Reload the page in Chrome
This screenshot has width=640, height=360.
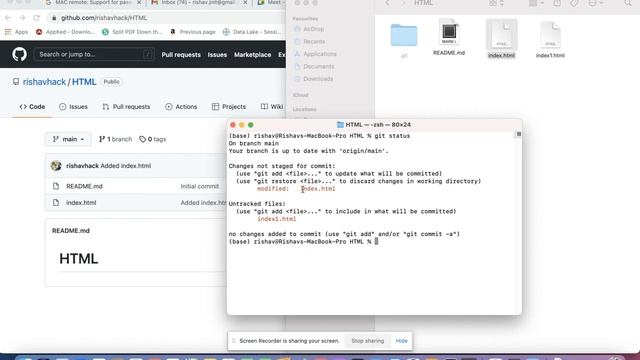(x=36, y=18)
